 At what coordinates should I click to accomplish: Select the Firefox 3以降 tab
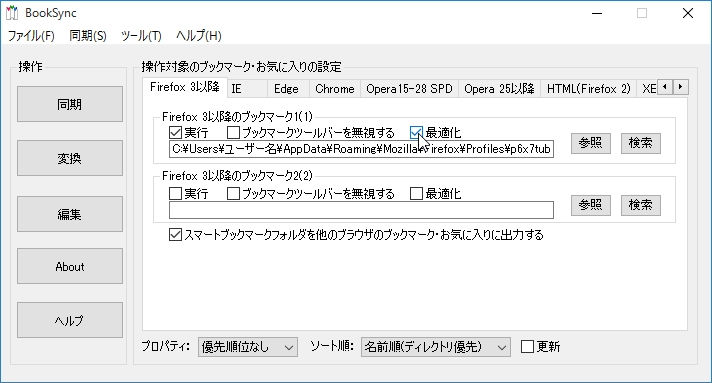pos(184,87)
